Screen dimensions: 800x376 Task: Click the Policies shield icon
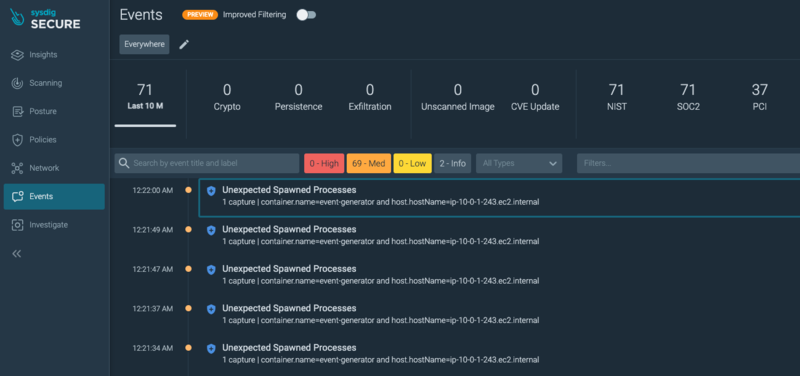pos(17,140)
